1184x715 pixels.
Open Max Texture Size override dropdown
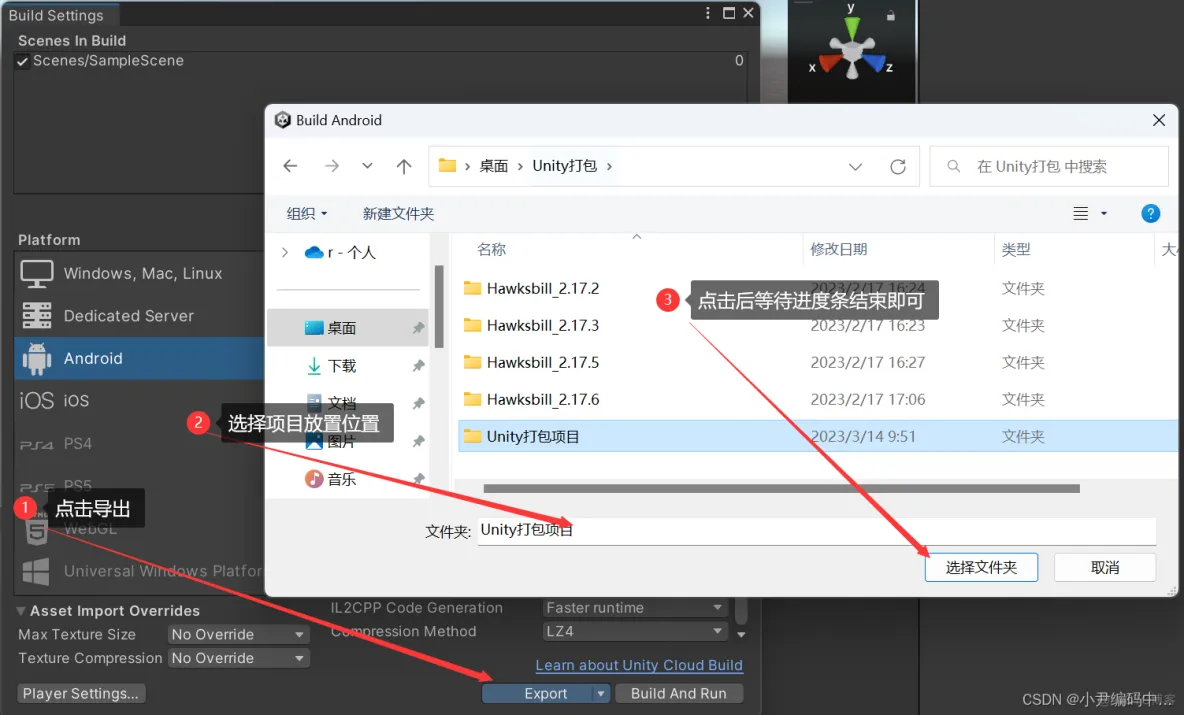click(239, 634)
